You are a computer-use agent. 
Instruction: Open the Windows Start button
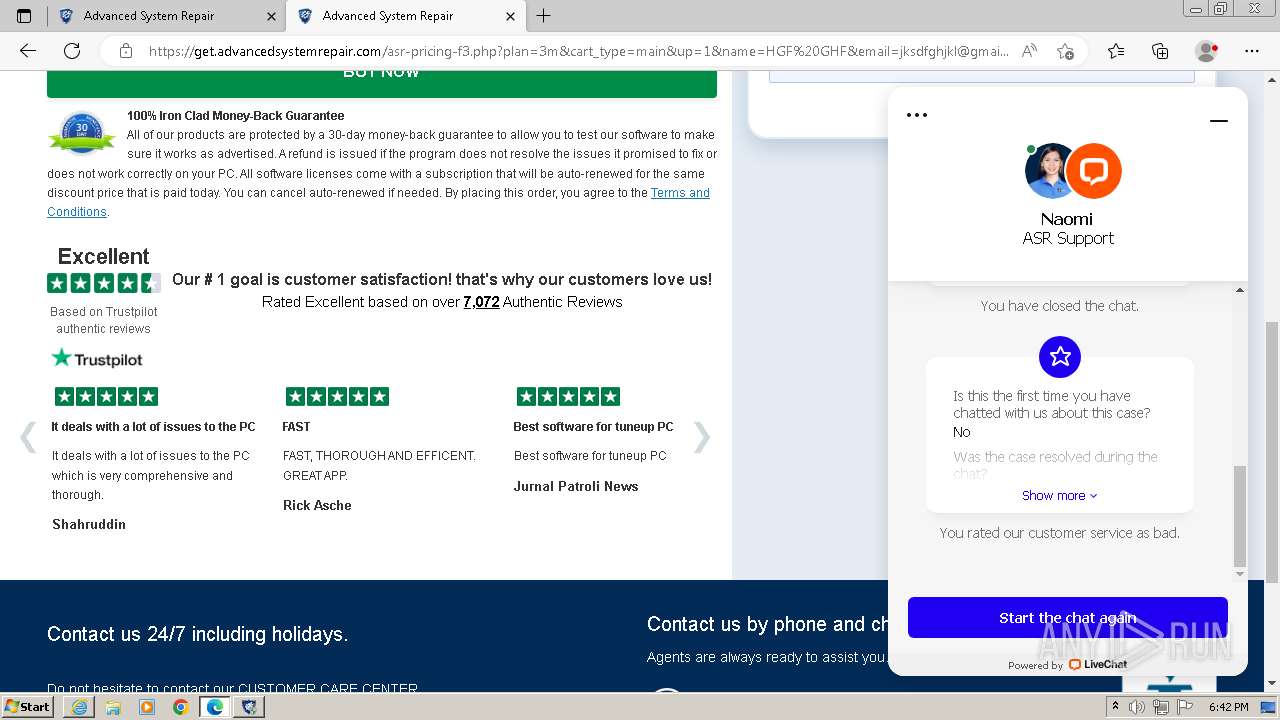(28, 706)
